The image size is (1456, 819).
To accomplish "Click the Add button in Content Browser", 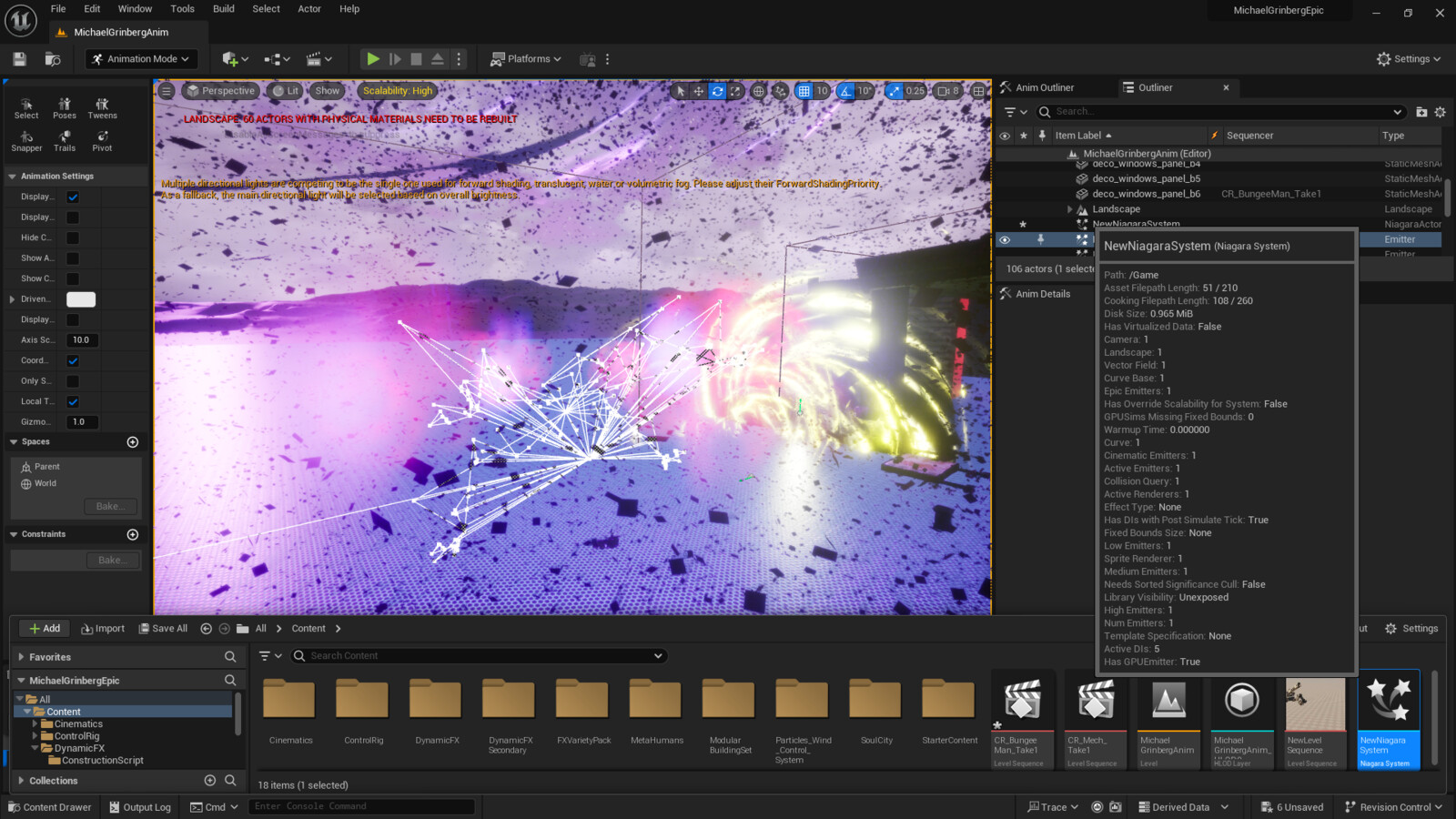I will pyautogui.click(x=44, y=629).
